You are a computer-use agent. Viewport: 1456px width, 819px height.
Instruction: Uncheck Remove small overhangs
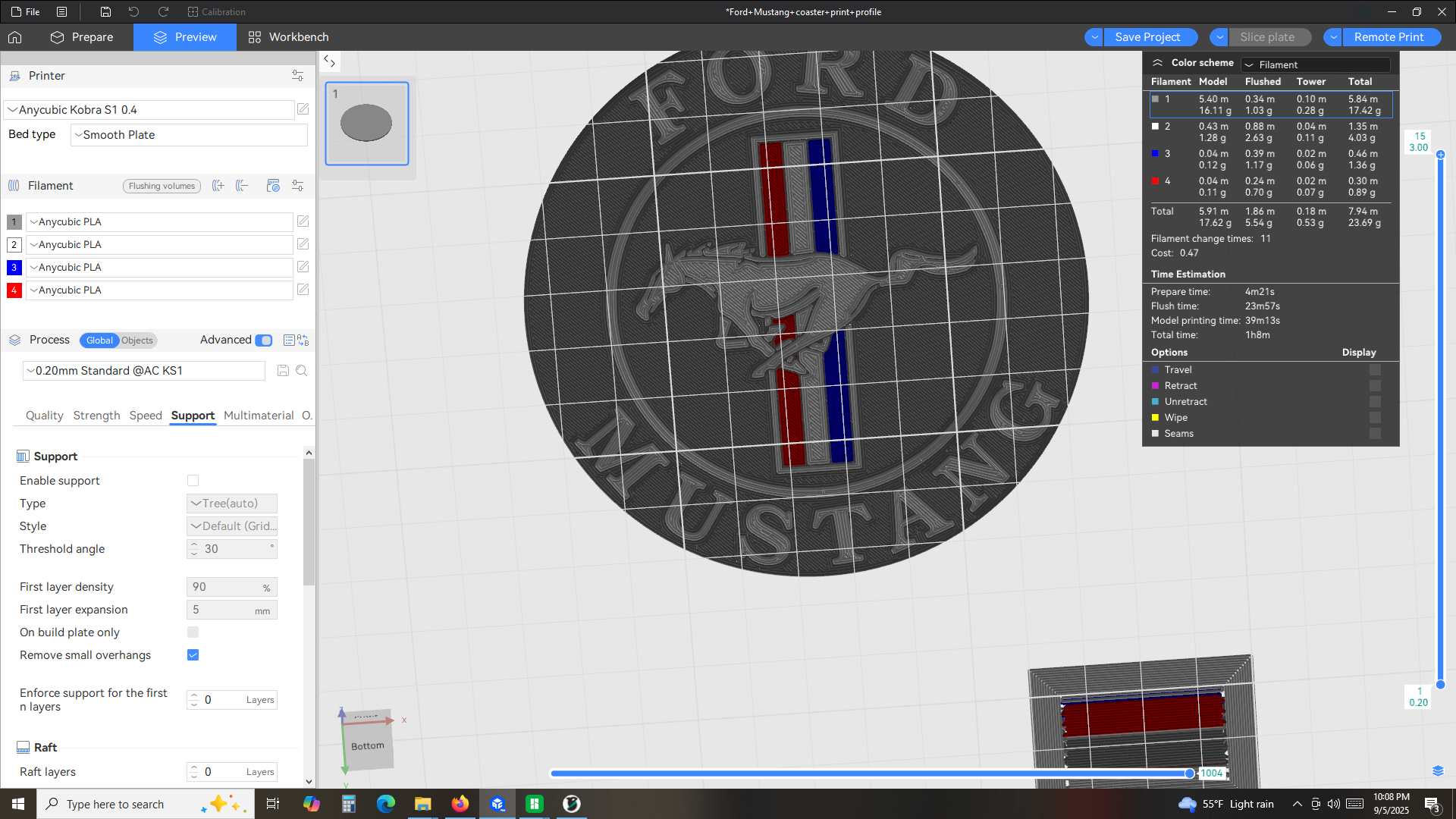pyautogui.click(x=193, y=655)
